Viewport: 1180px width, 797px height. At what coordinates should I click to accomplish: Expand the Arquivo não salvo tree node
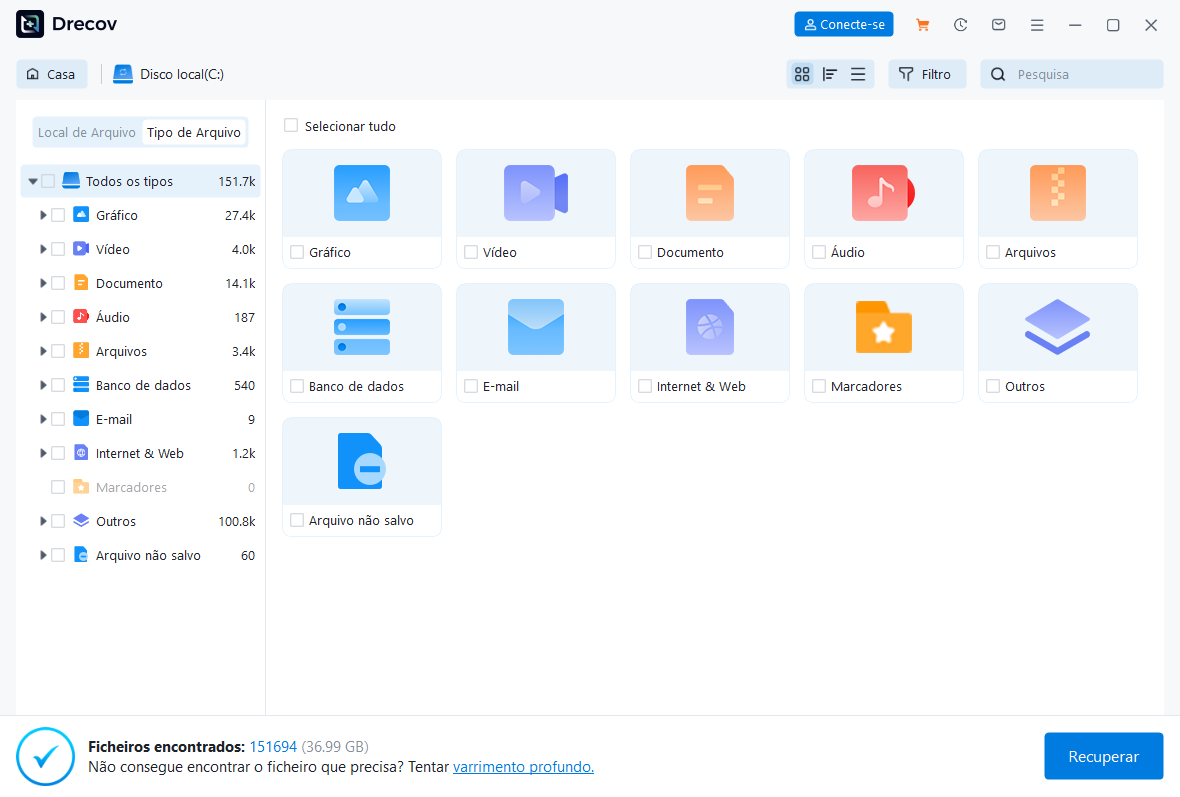coord(43,555)
